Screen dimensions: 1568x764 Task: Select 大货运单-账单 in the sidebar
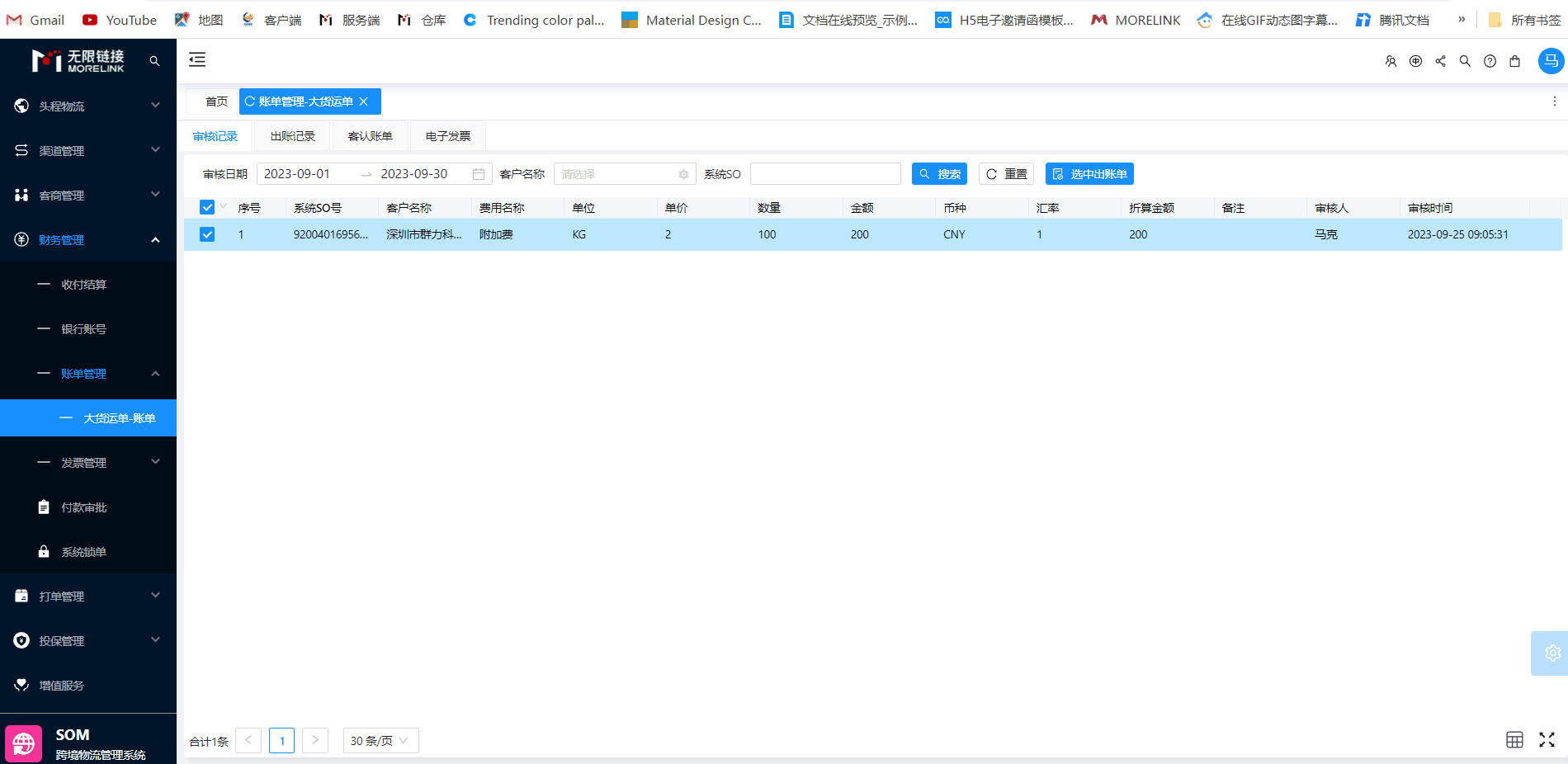(x=88, y=418)
